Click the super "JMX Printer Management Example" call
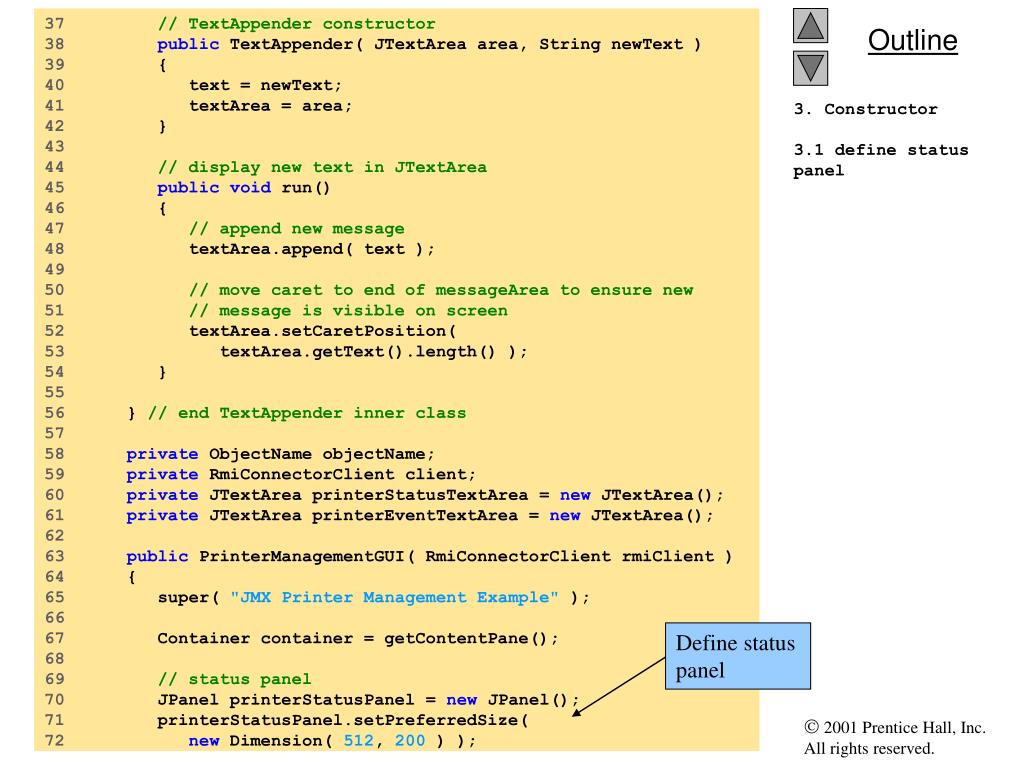1024x768 pixels. pyautogui.click(x=374, y=598)
